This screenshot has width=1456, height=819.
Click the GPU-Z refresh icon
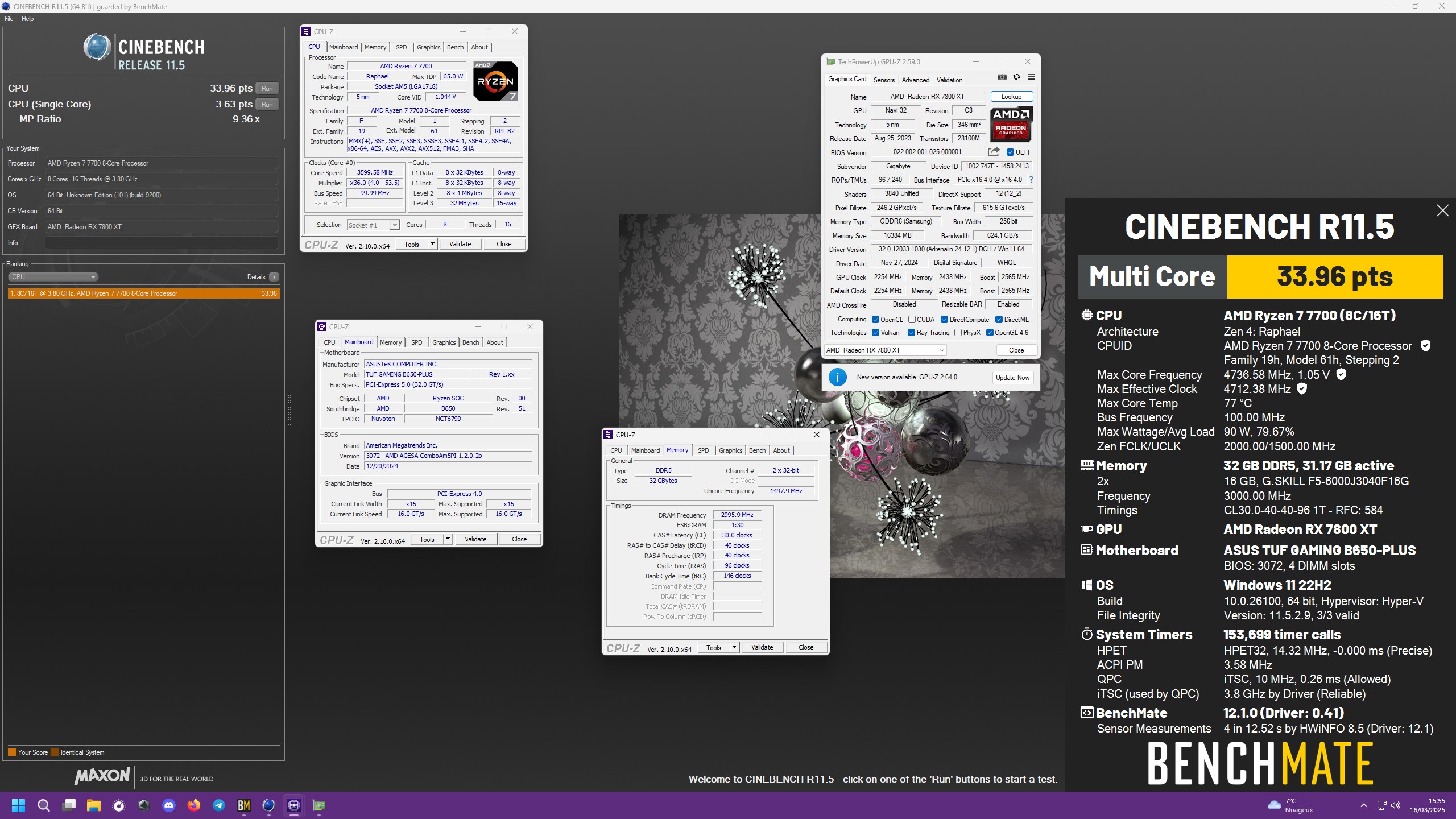coord(1016,77)
